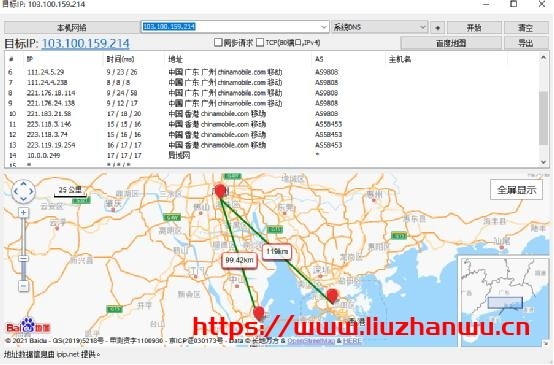
Task: Click the 99.42km distance label
Action: click(240, 260)
